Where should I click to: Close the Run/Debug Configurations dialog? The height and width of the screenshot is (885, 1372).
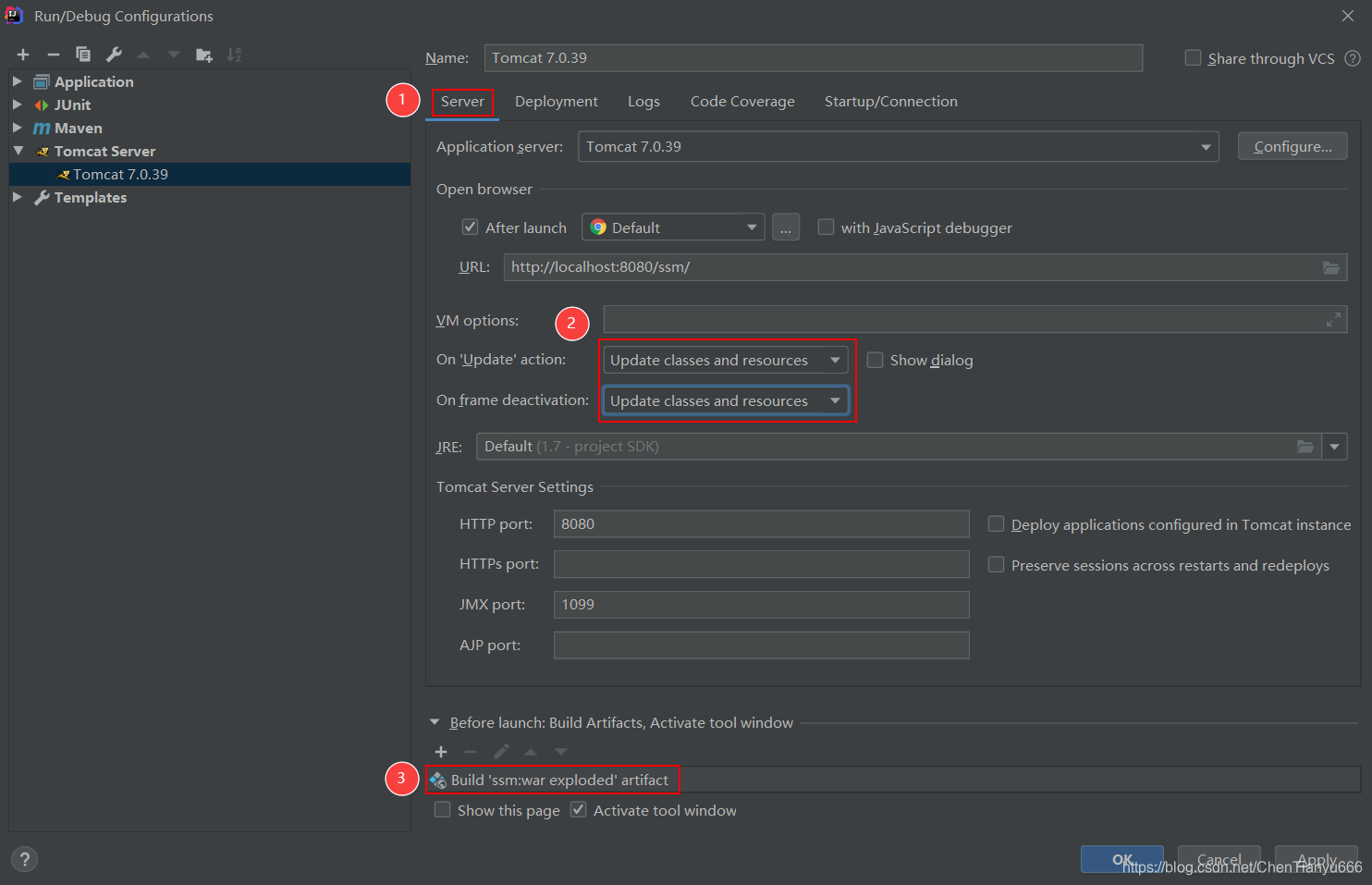1348,16
